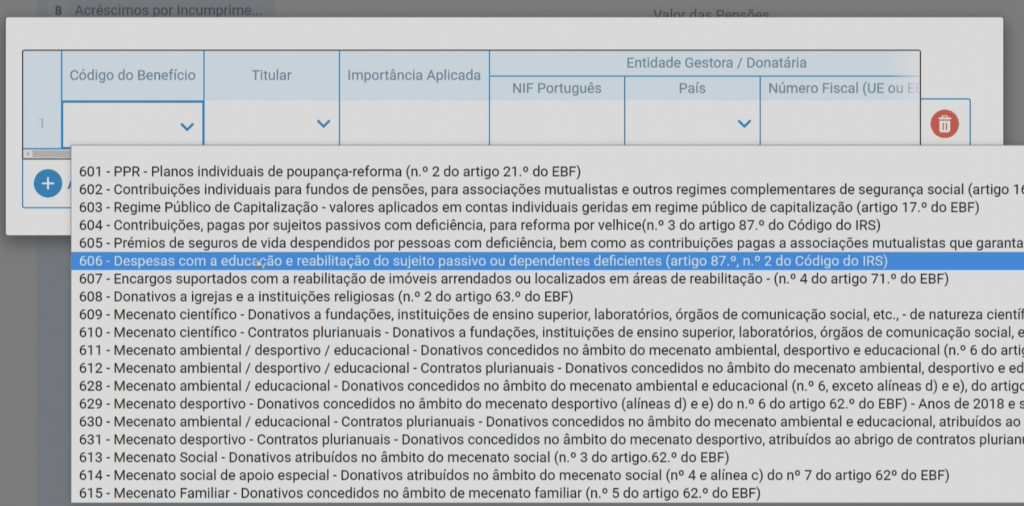1024x506 pixels.
Task: Open the Código do Benefício dropdown
Action: click(132, 125)
